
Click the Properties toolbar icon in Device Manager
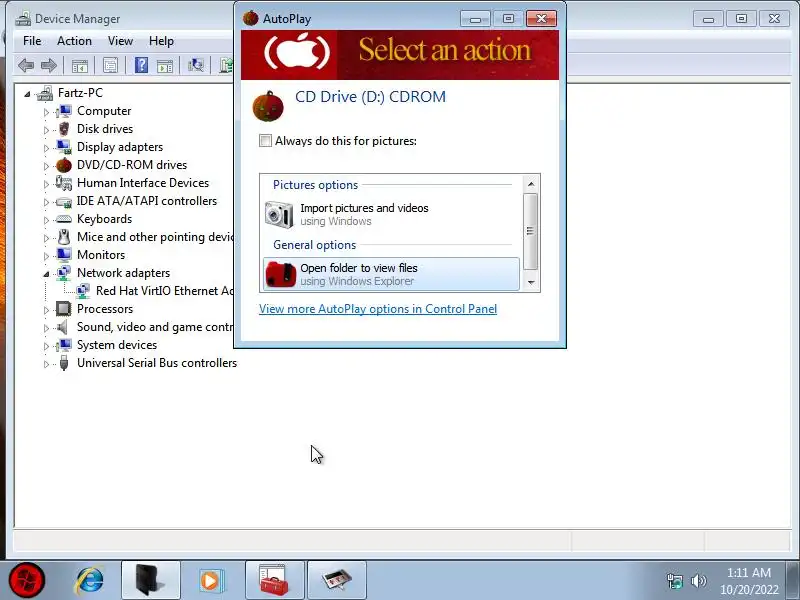(110, 65)
